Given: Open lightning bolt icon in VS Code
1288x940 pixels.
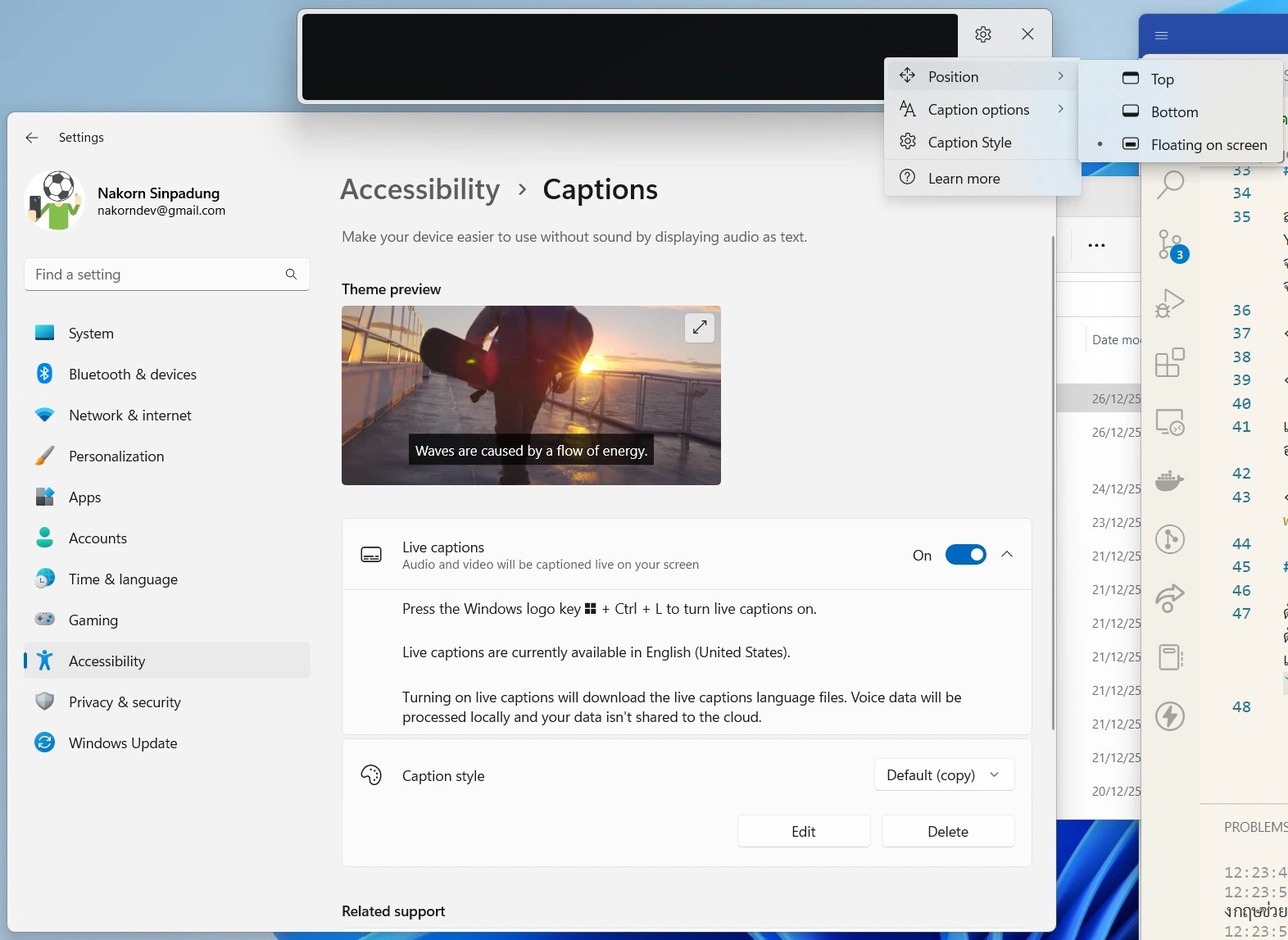Looking at the screenshot, I should pyautogui.click(x=1170, y=716).
